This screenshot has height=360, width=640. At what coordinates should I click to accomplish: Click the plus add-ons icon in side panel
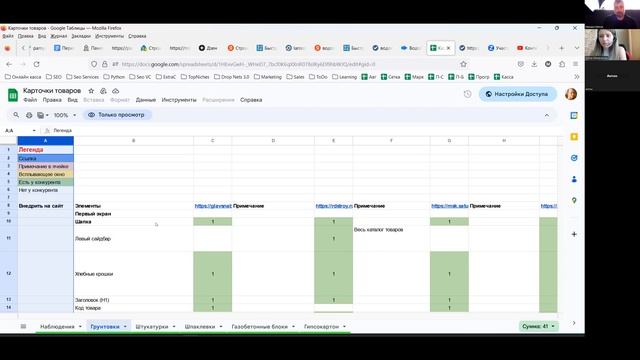coord(574,234)
